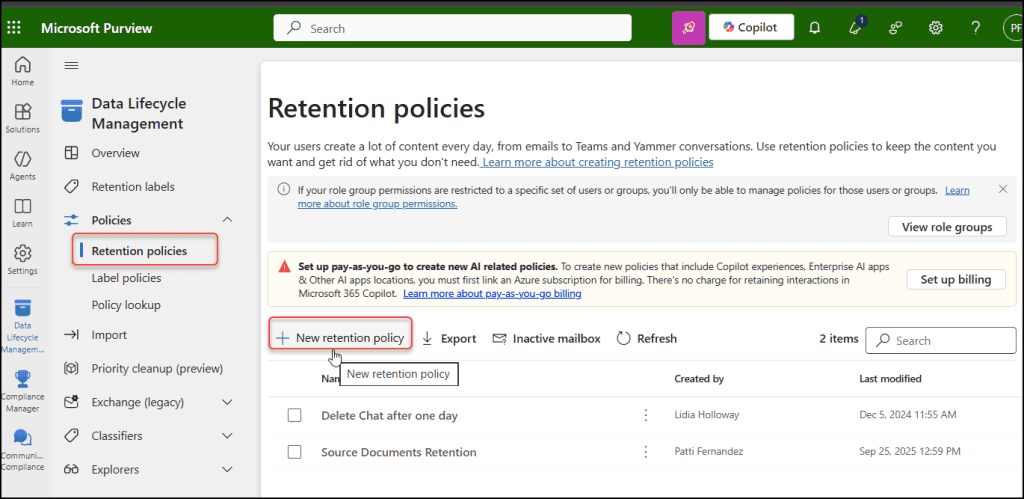The height and width of the screenshot is (499, 1024).
Task: Click the Set up billing button
Action: (956, 280)
